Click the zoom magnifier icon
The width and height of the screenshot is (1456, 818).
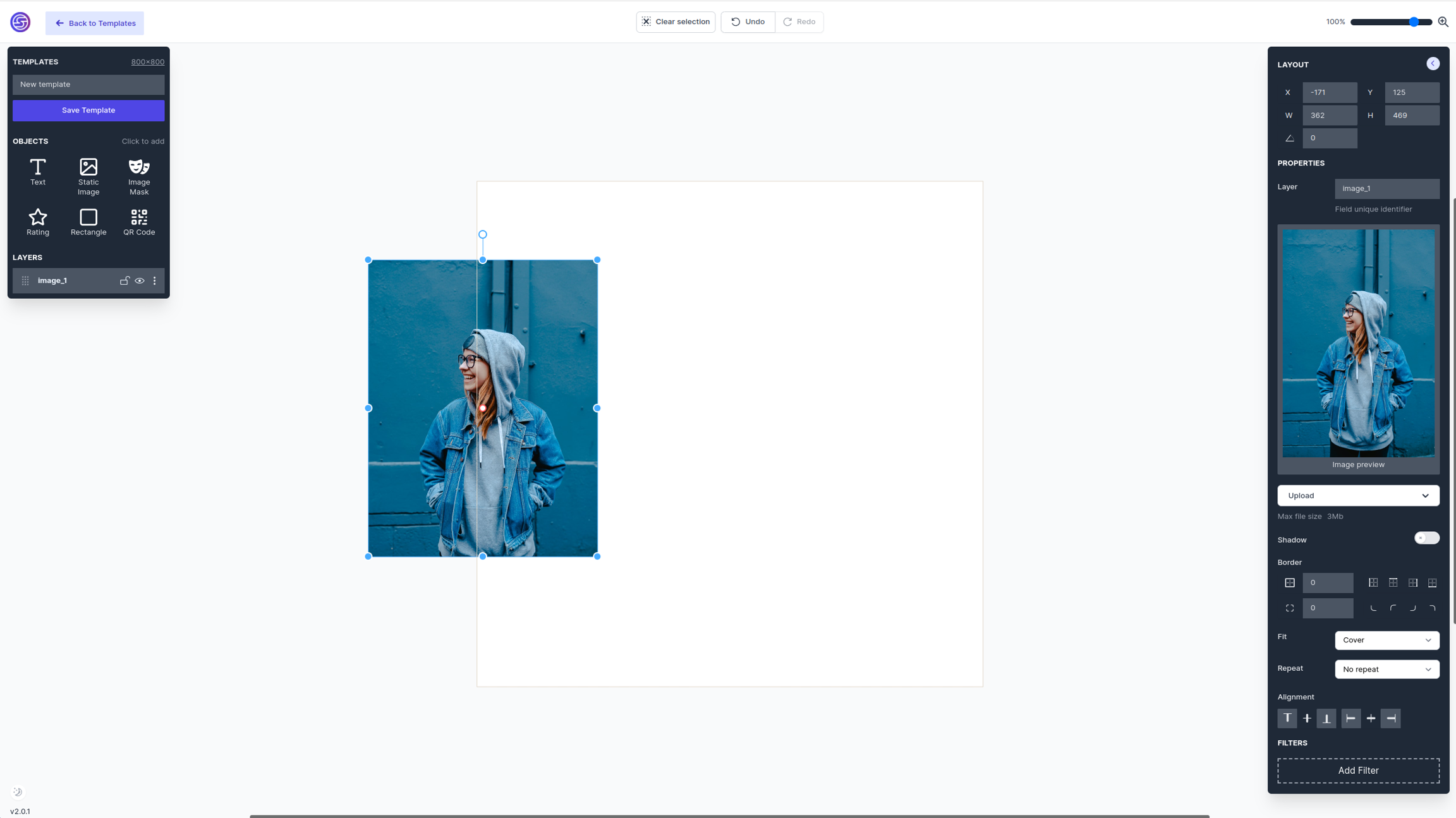point(1443,22)
